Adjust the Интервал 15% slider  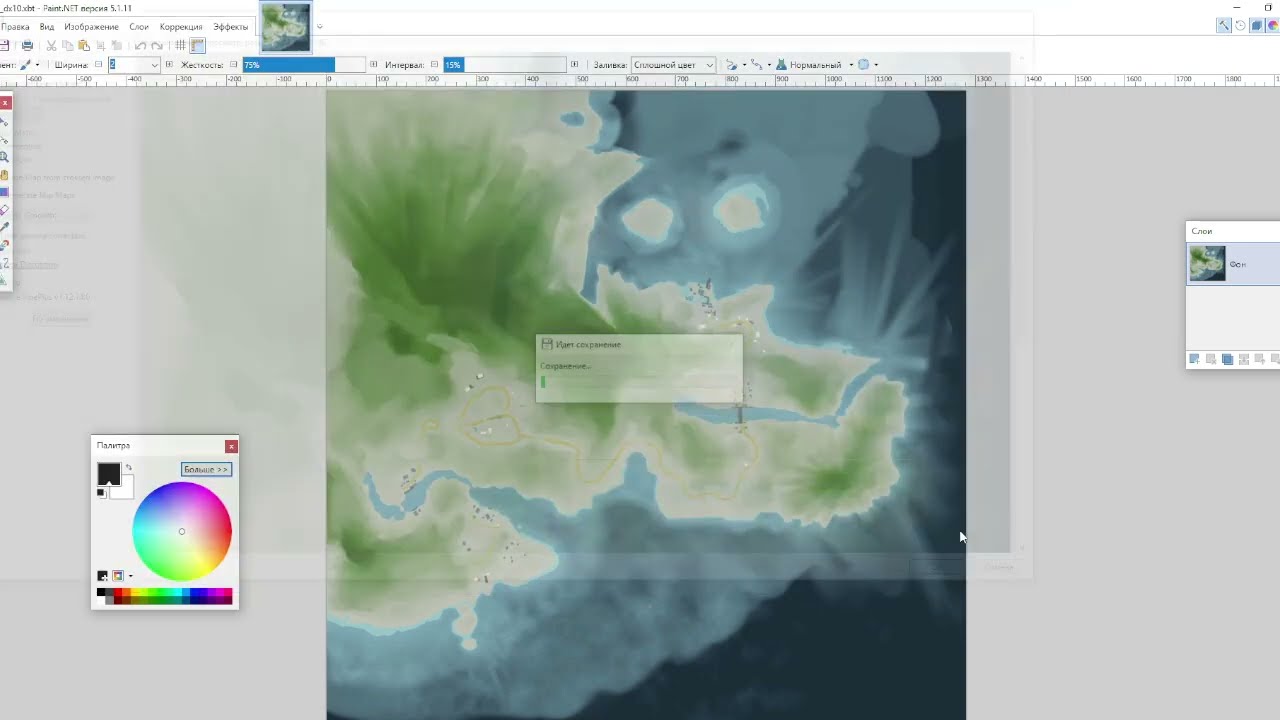click(x=505, y=65)
